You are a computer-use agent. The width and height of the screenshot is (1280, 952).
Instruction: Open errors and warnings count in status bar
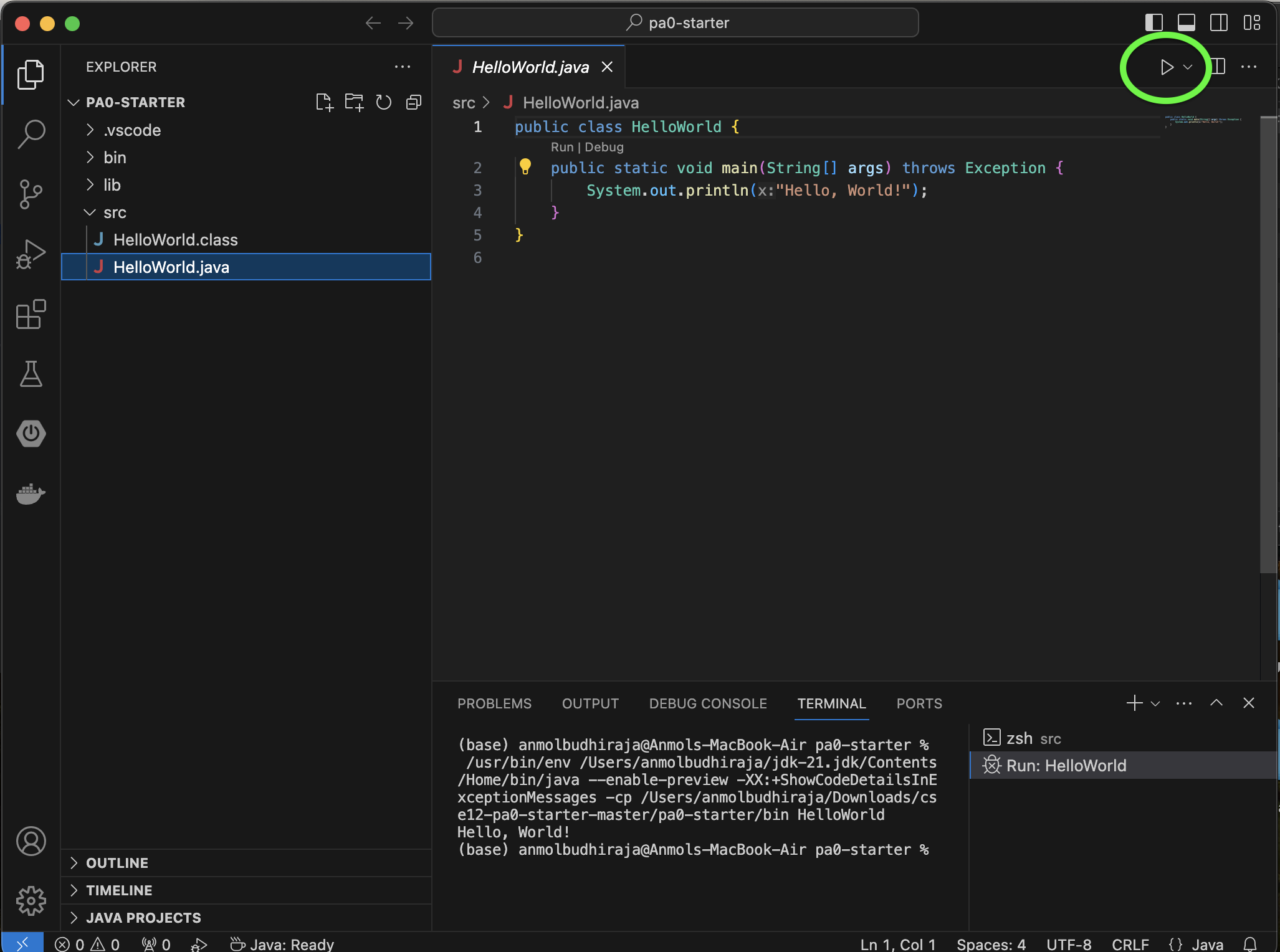87,945
